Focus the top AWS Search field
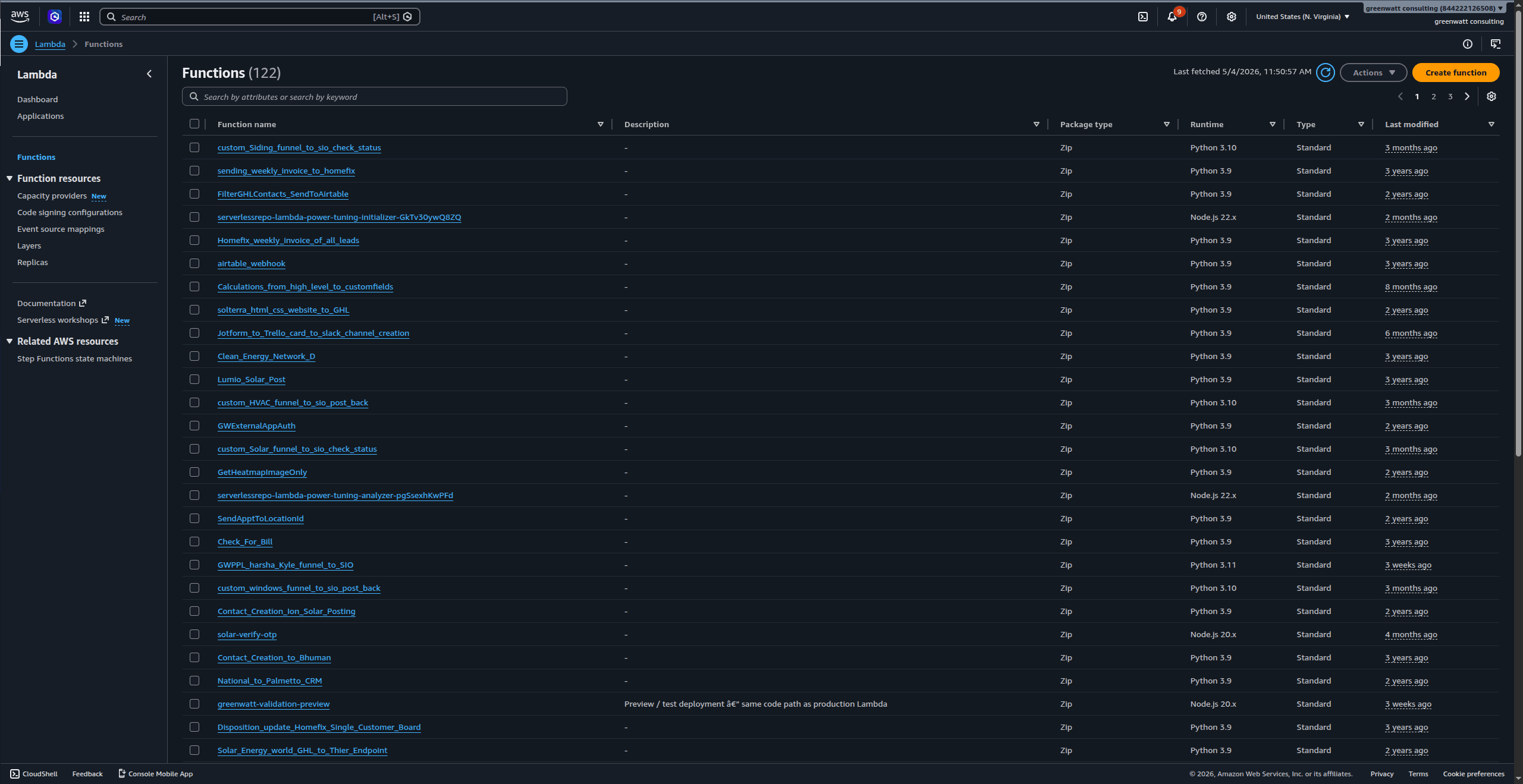Viewport: 1523px width, 784px height. click(x=260, y=17)
